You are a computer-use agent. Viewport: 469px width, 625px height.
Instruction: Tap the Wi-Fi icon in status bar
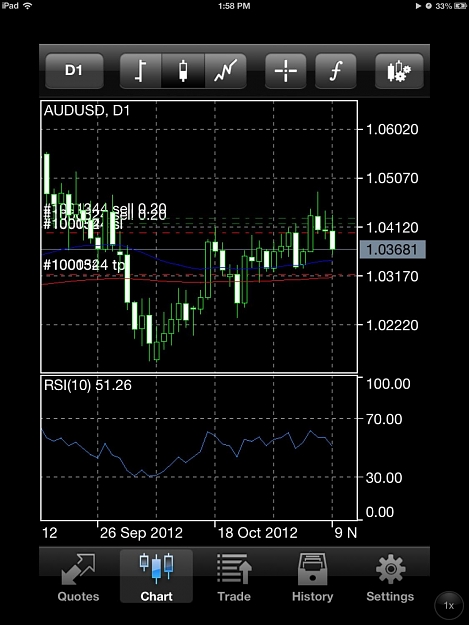[x=27, y=6]
